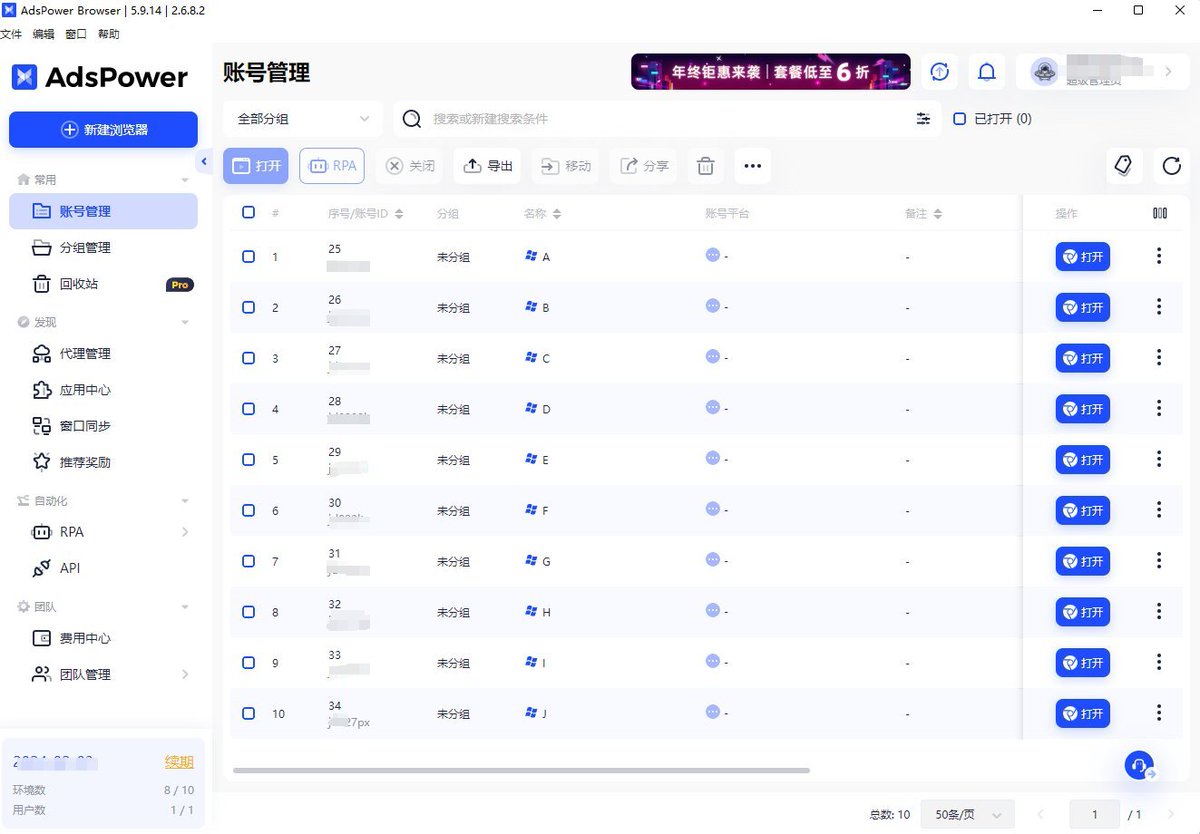Refresh the account list

click(1170, 166)
